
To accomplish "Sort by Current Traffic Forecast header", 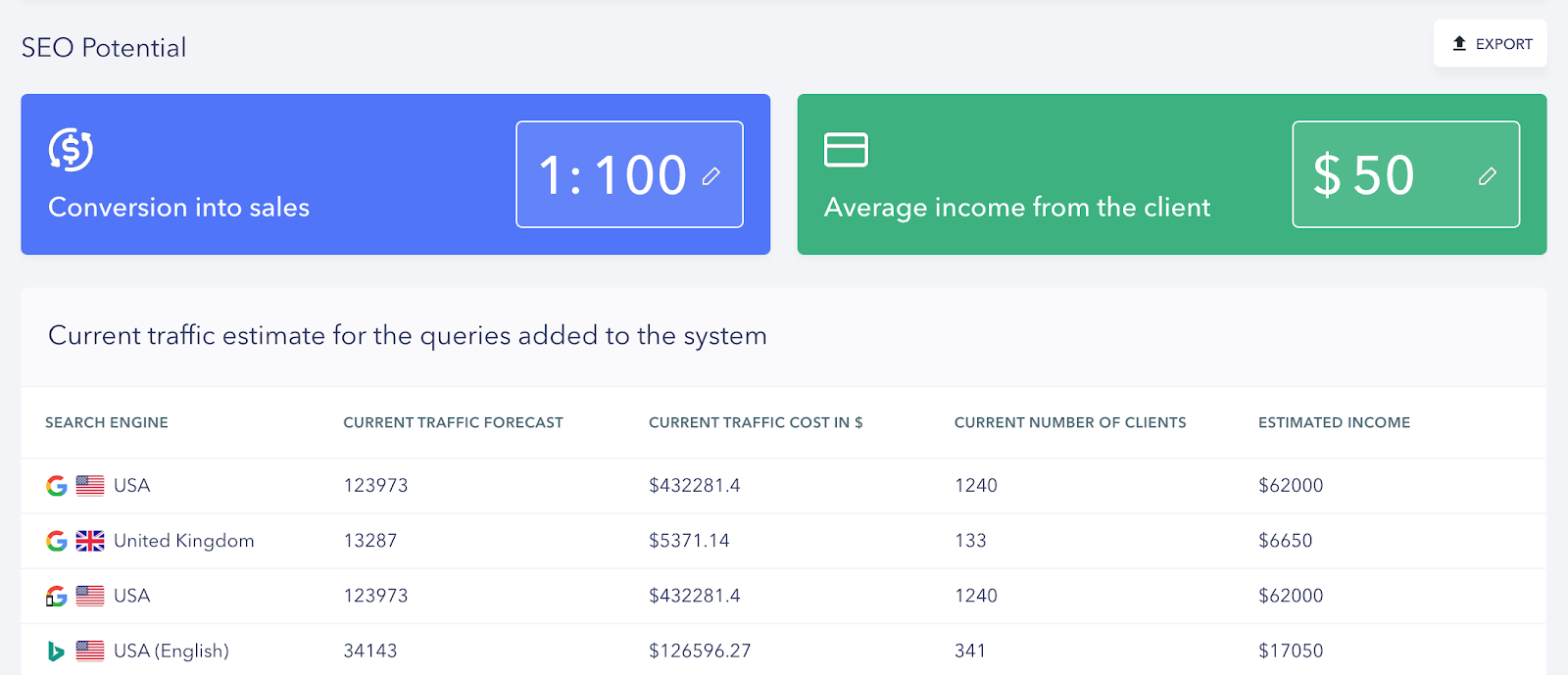I will coord(453,422).
